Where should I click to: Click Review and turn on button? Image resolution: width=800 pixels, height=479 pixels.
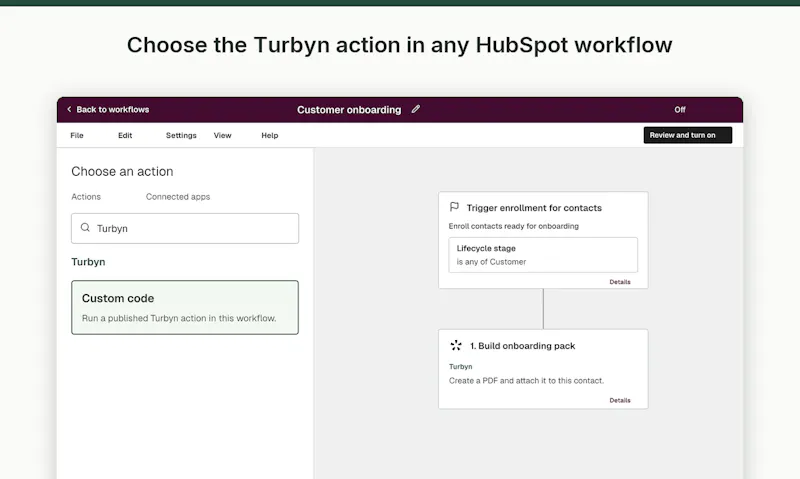(x=687, y=135)
